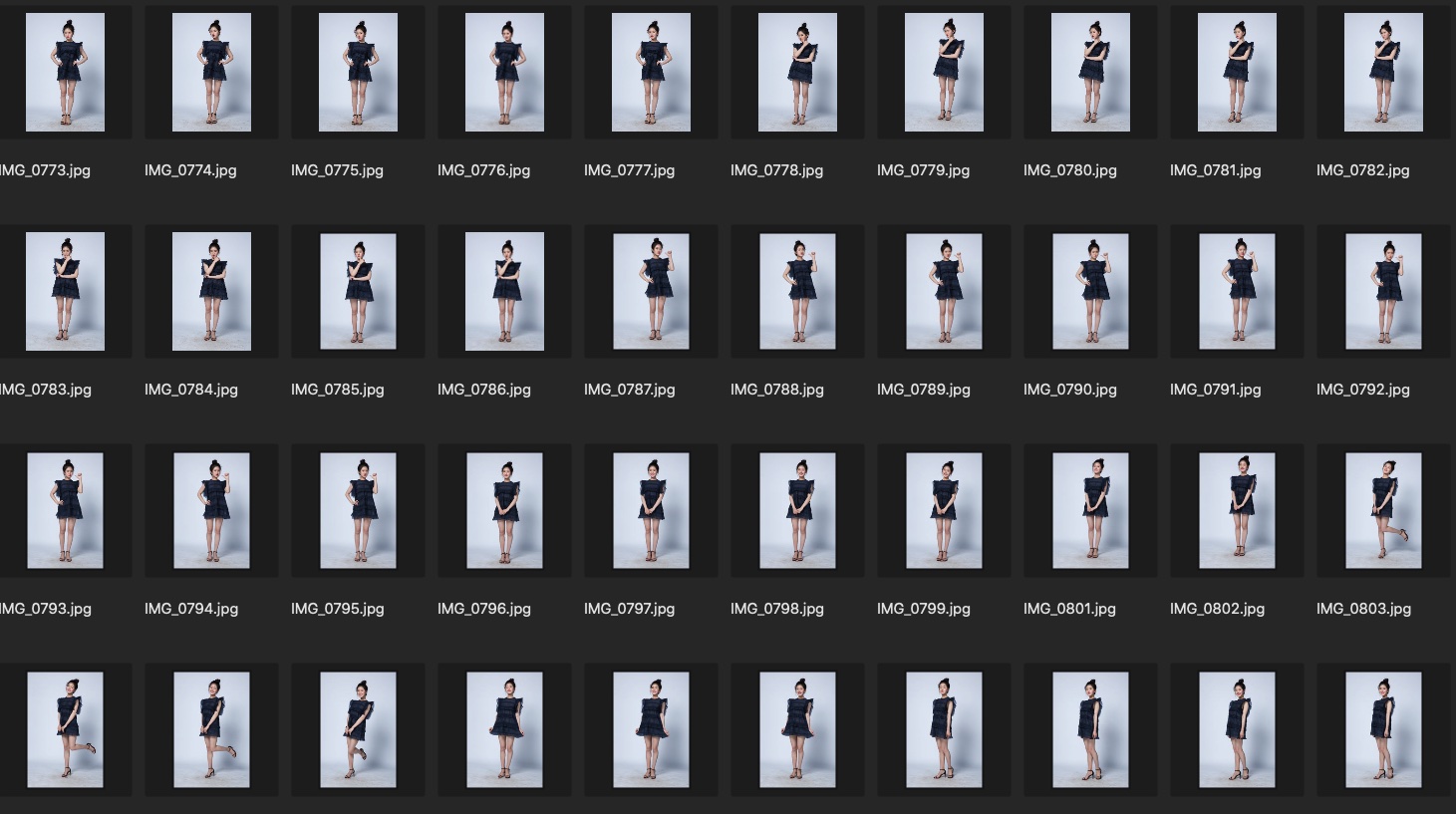The image size is (1456, 814).
Task: Select the IMG_0777.jpg thumbnail
Action: coord(651,72)
